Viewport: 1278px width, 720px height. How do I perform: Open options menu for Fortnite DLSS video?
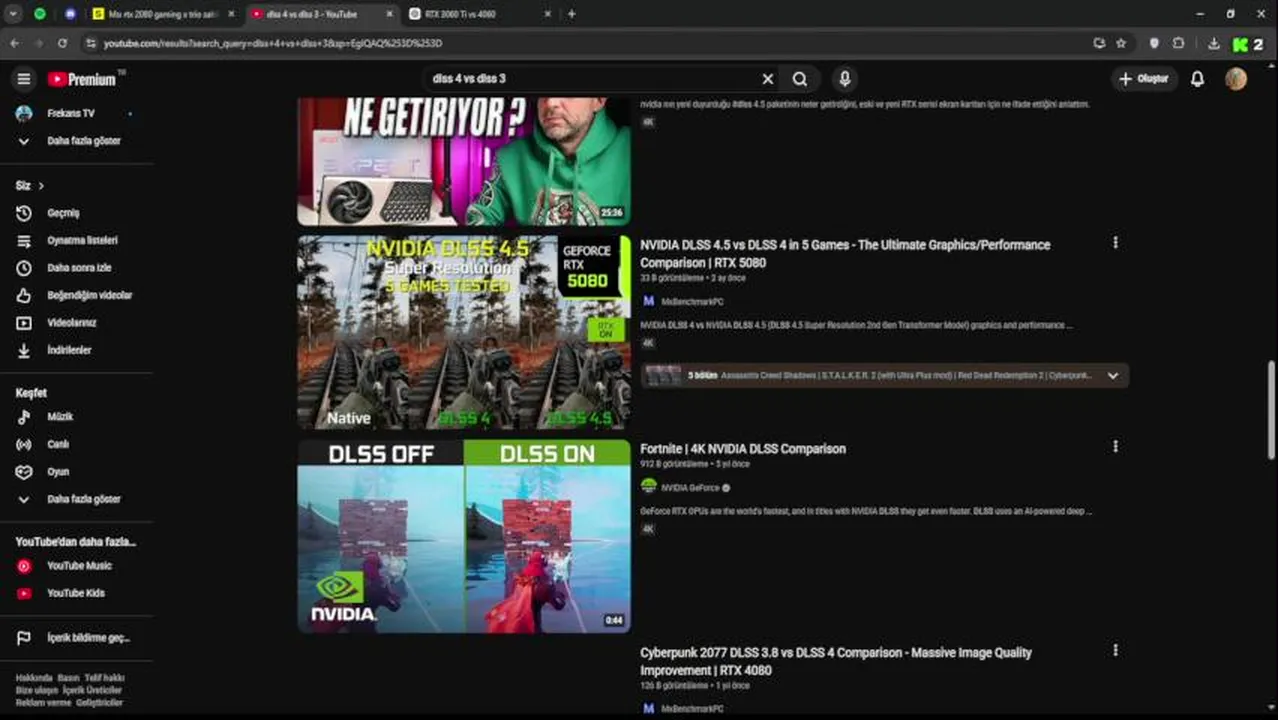click(1115, 447)
